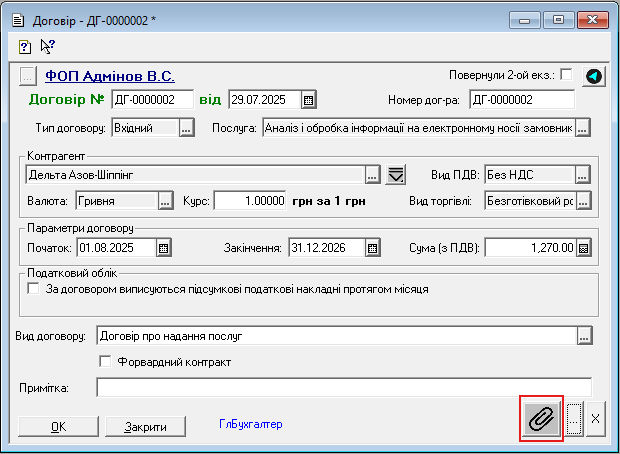
Task: Open calendar picker for Закінчення date
Action: click(372, 248)
